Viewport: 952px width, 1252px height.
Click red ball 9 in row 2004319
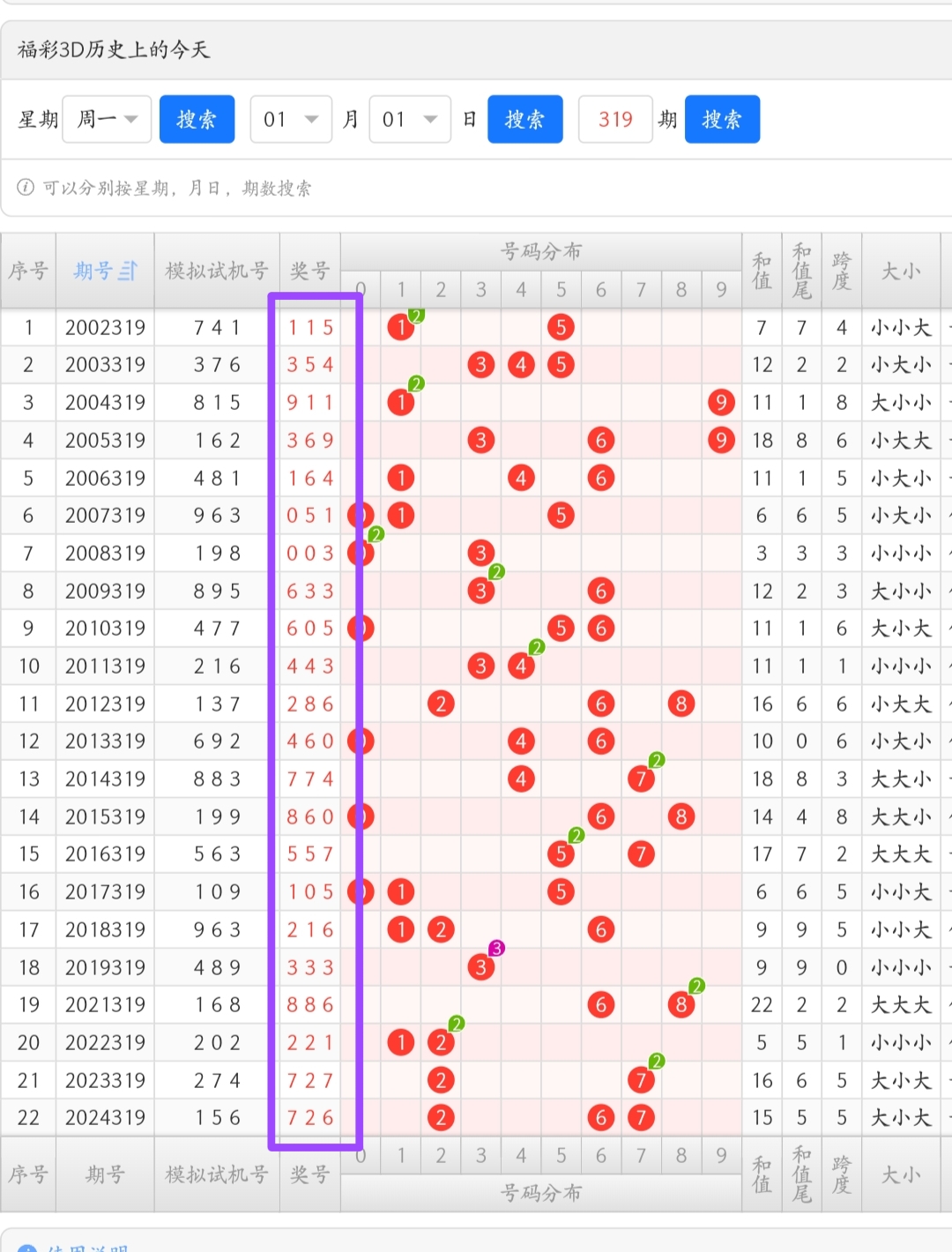tap(721, 403)
